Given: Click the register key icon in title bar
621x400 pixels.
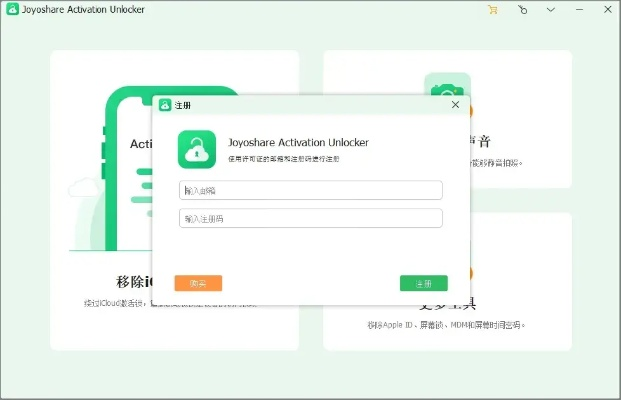Looking at the screenshot, I should point(522,10).
